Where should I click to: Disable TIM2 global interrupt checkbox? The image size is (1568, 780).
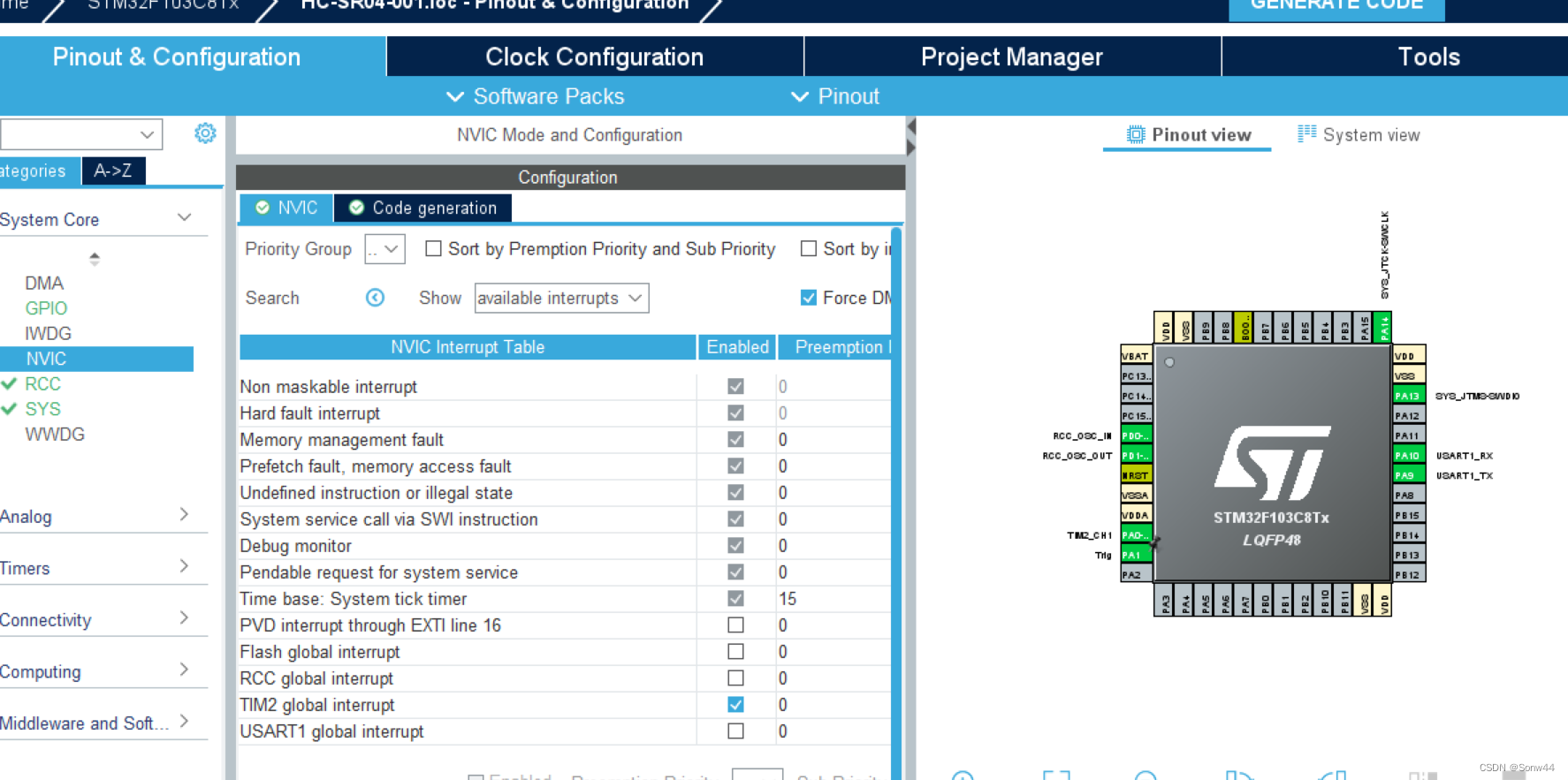pos(735,704)
